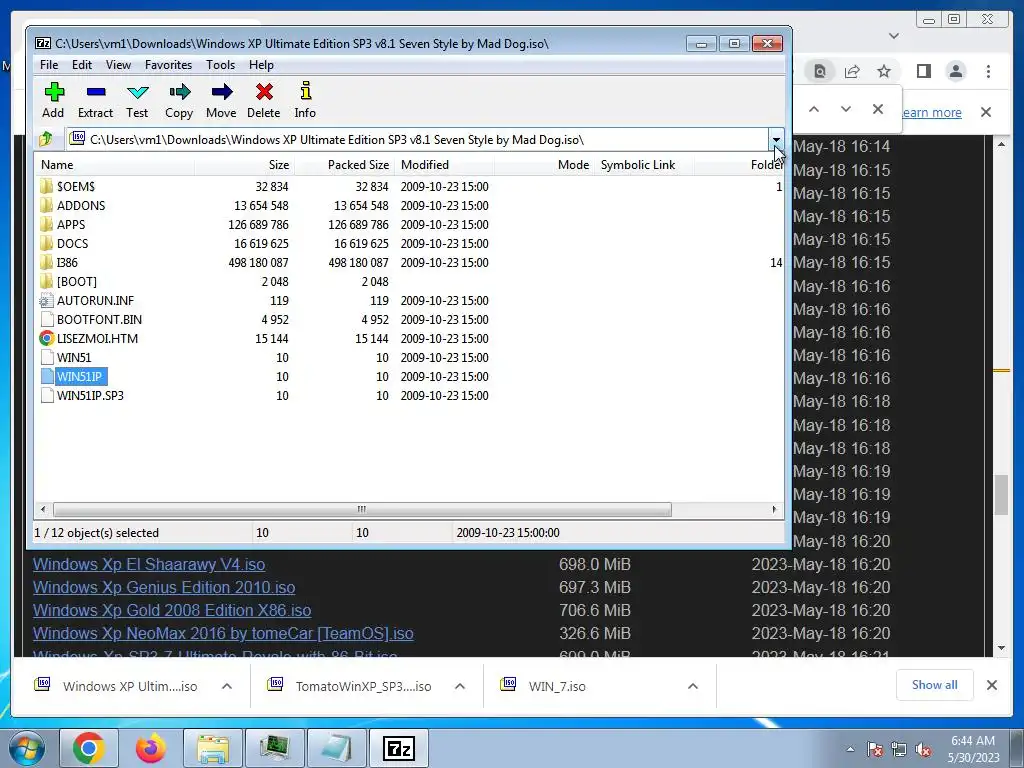
Task: Open Windows Xp NeoMax 2016 by tomeCar link
Action: tap(223, 633)
